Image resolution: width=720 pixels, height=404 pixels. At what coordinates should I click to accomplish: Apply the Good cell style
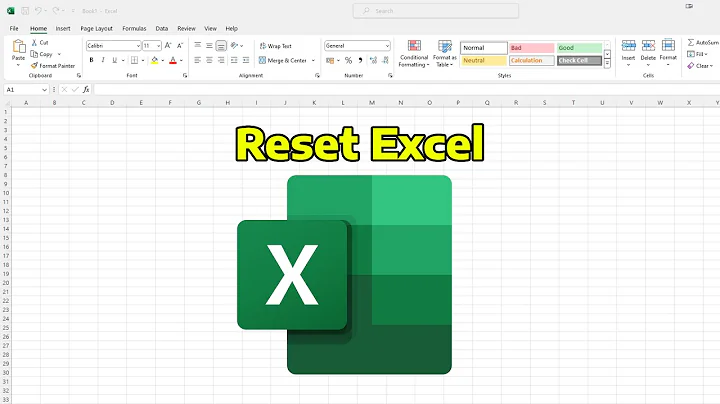pos(579,48)
